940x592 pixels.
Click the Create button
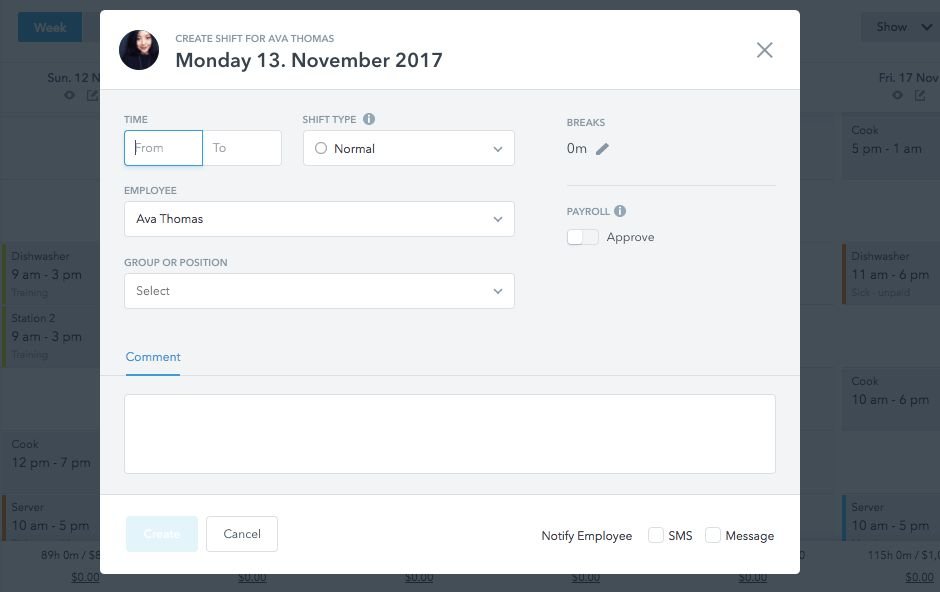click(162, 534)
